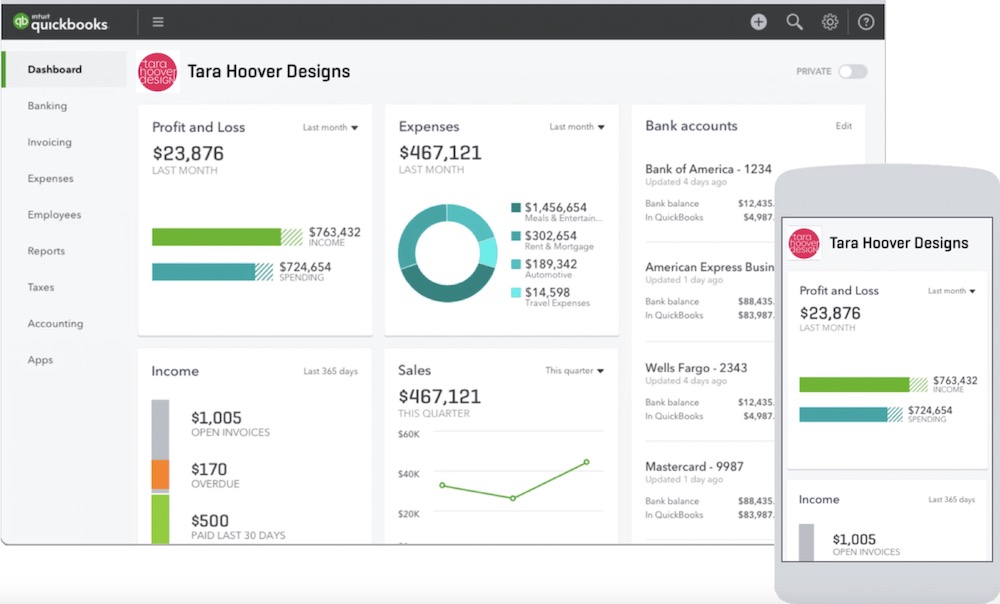Click the company logo in the phone view
The image size is (1000, 604).
coord(804,243)
